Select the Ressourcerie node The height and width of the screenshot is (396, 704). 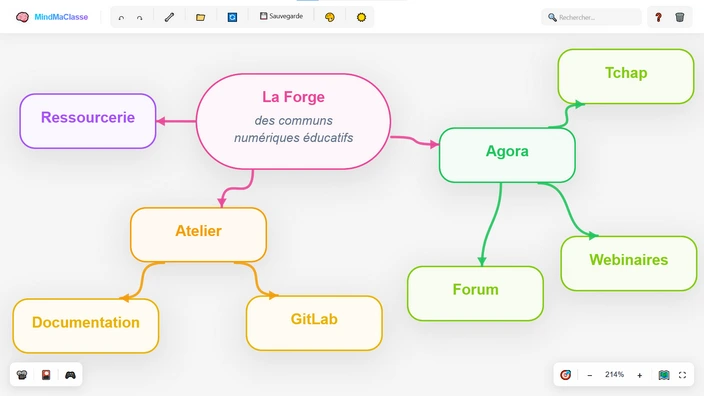pos(88,121)
